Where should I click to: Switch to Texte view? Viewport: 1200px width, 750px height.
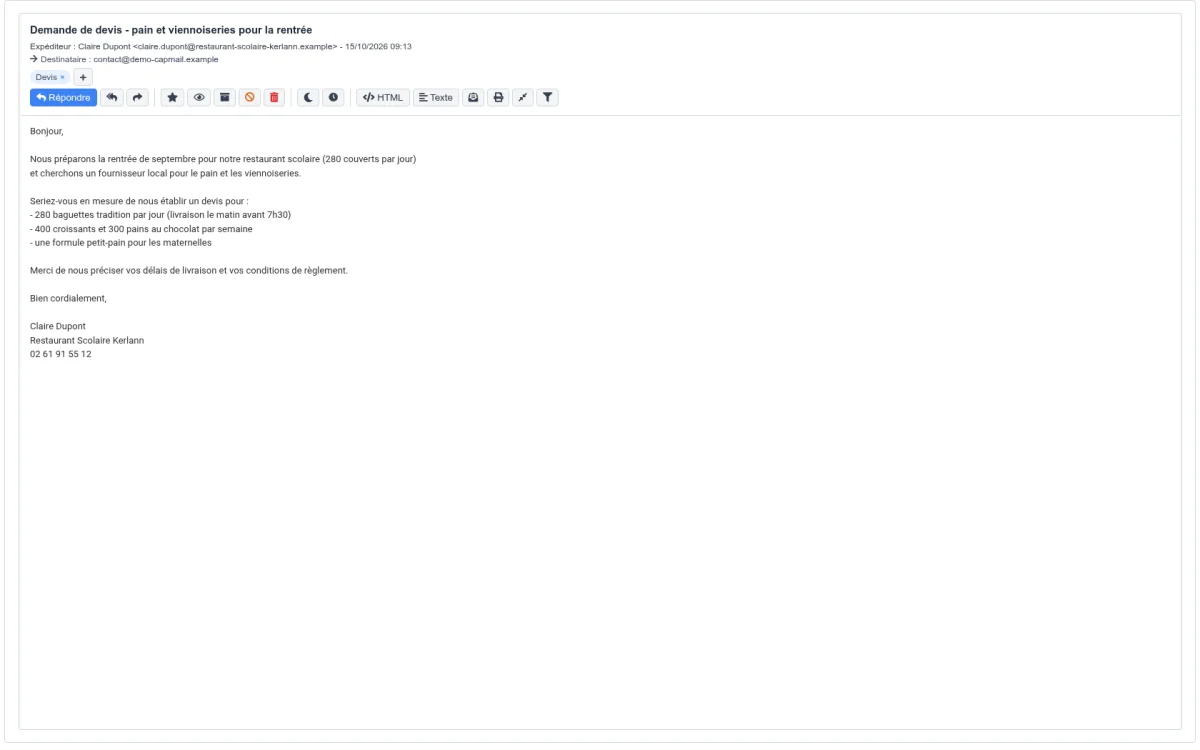coord(436,97)
